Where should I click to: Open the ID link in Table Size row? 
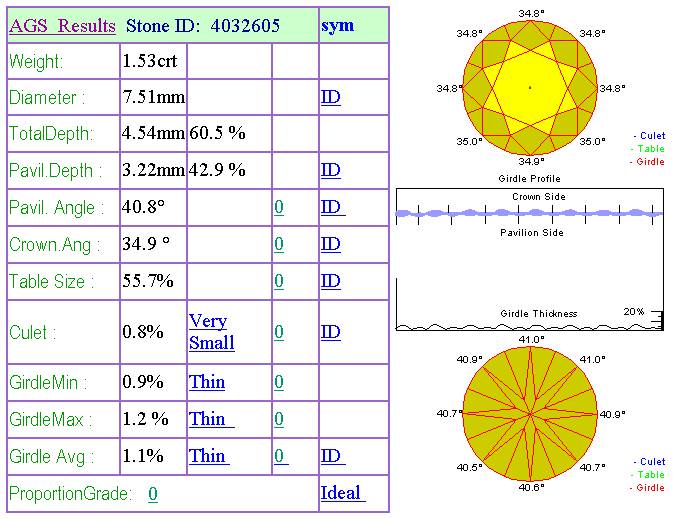pyautogui.click(x=331, y=281)
